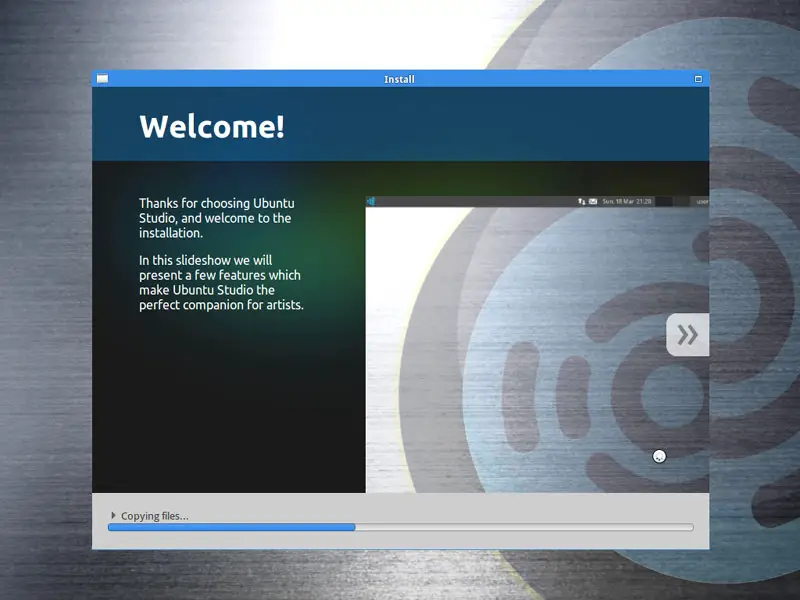Click the "Install" window title text
This screenshot has height=600, width=800.
click(399, 79)
